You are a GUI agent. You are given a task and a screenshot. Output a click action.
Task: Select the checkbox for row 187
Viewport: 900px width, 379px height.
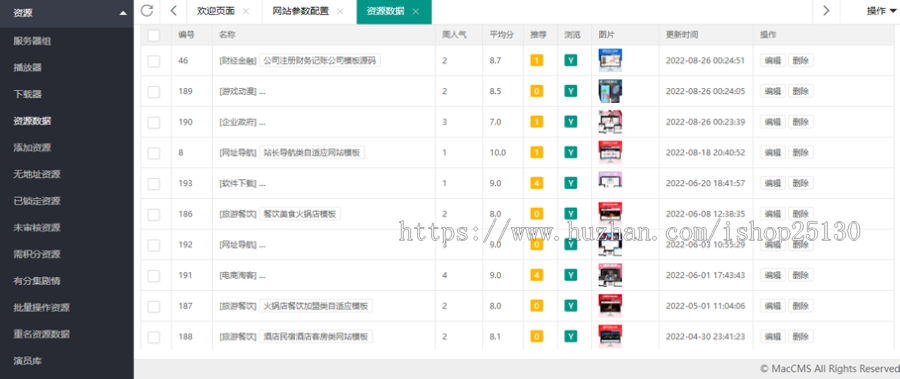coord(153,306)
